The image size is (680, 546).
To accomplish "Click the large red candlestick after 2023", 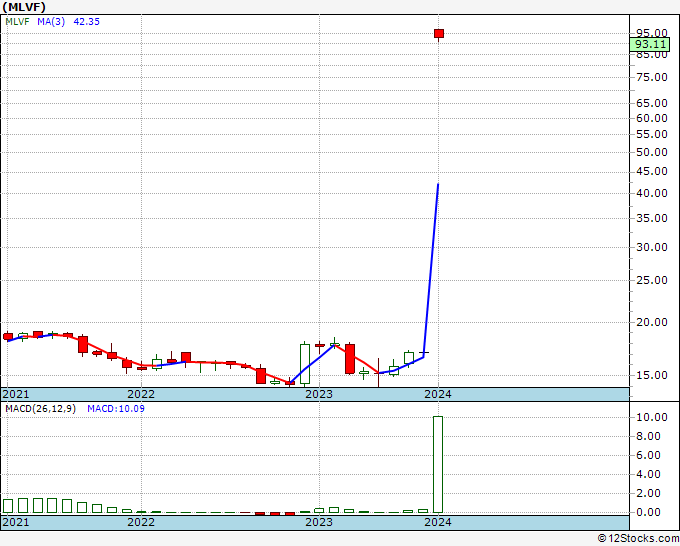I will coord(350,359).
